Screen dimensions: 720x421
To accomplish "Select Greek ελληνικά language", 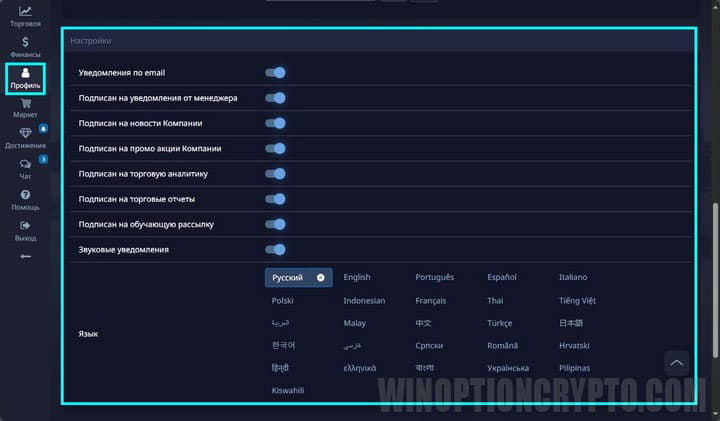I will point(360,368).
